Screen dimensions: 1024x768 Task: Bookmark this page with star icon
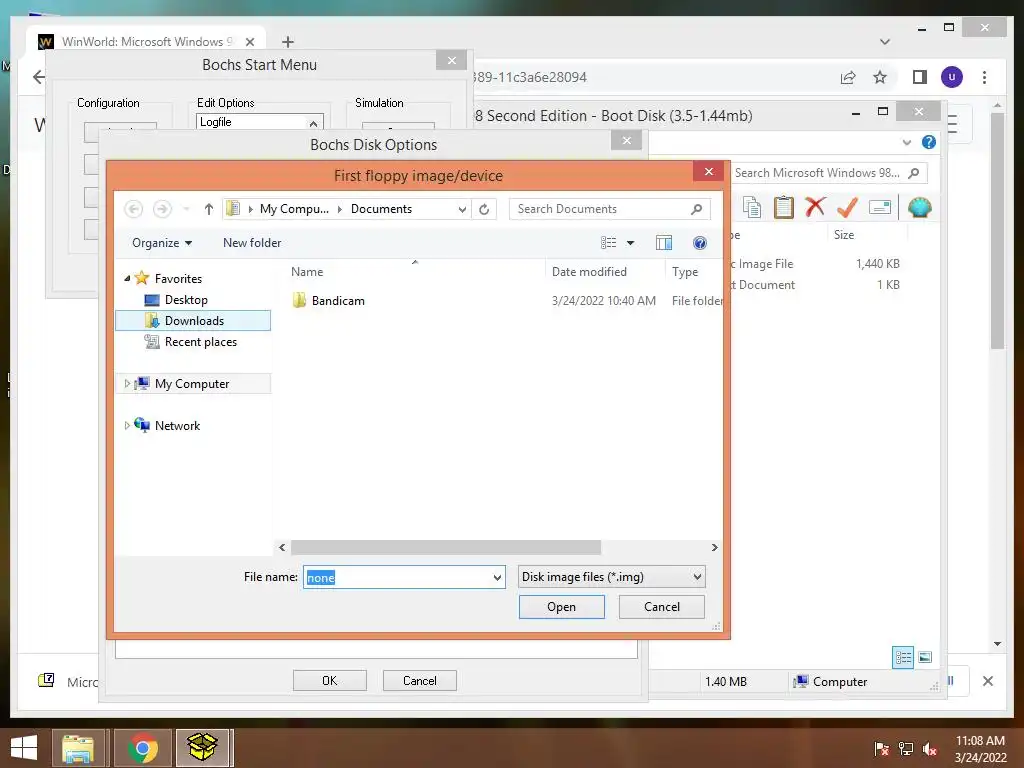[x=880, y=78]
